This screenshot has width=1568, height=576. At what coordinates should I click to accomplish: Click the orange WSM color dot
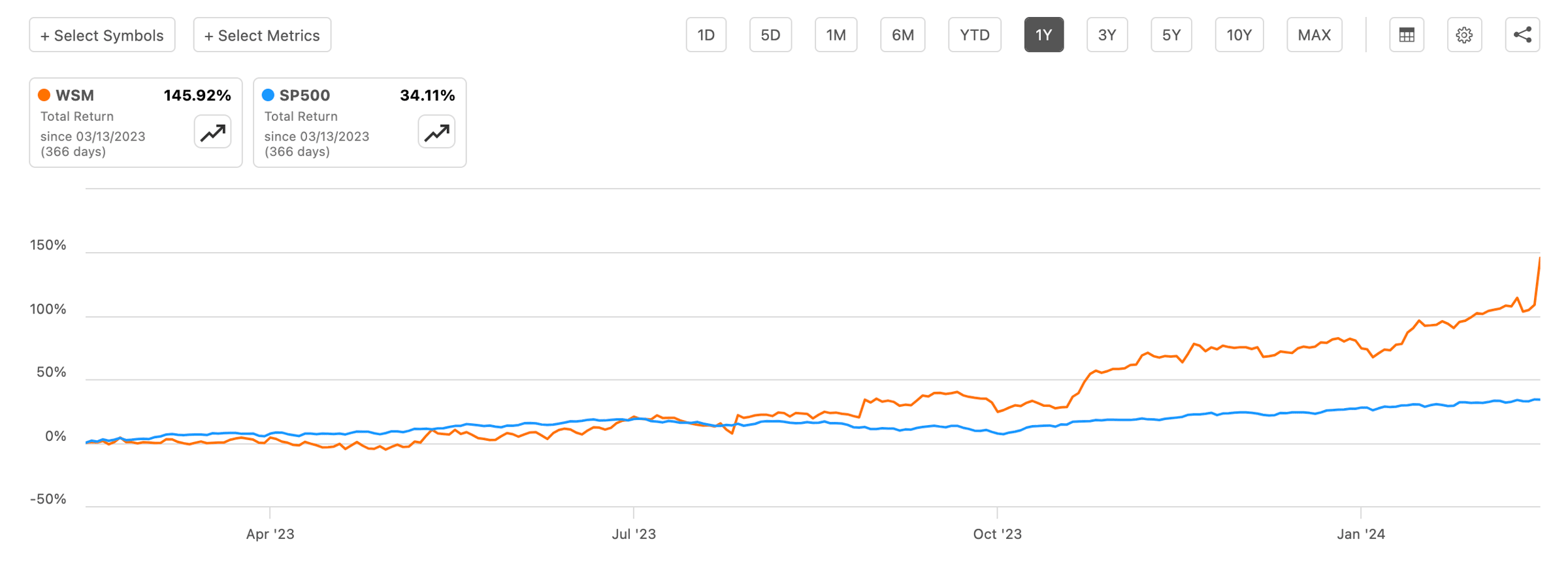44,95
